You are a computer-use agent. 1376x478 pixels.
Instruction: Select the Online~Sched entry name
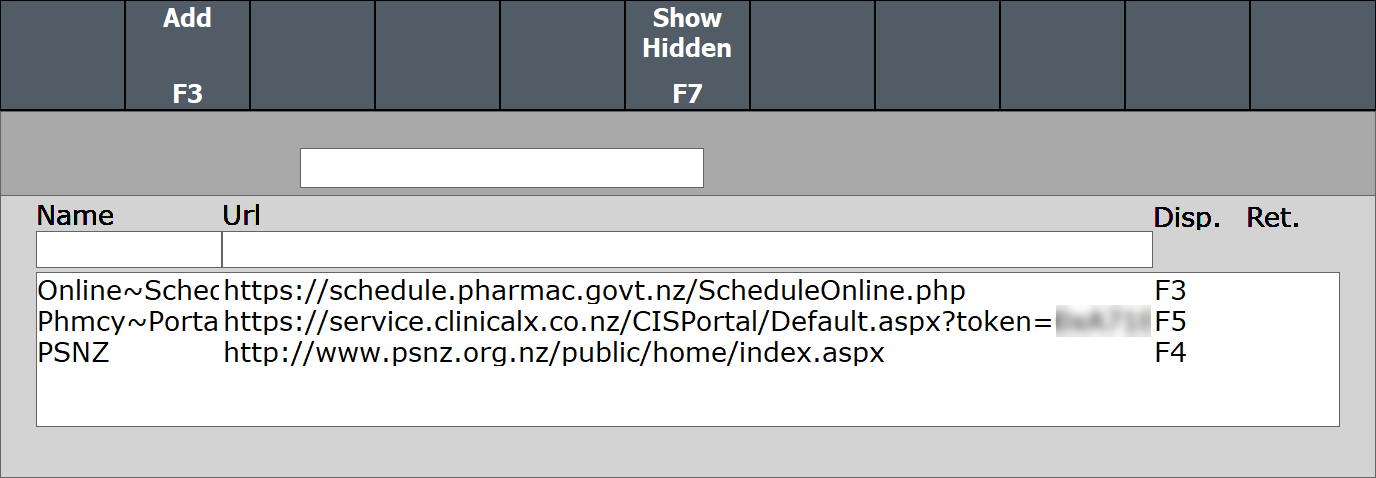[x=129, y=291]
